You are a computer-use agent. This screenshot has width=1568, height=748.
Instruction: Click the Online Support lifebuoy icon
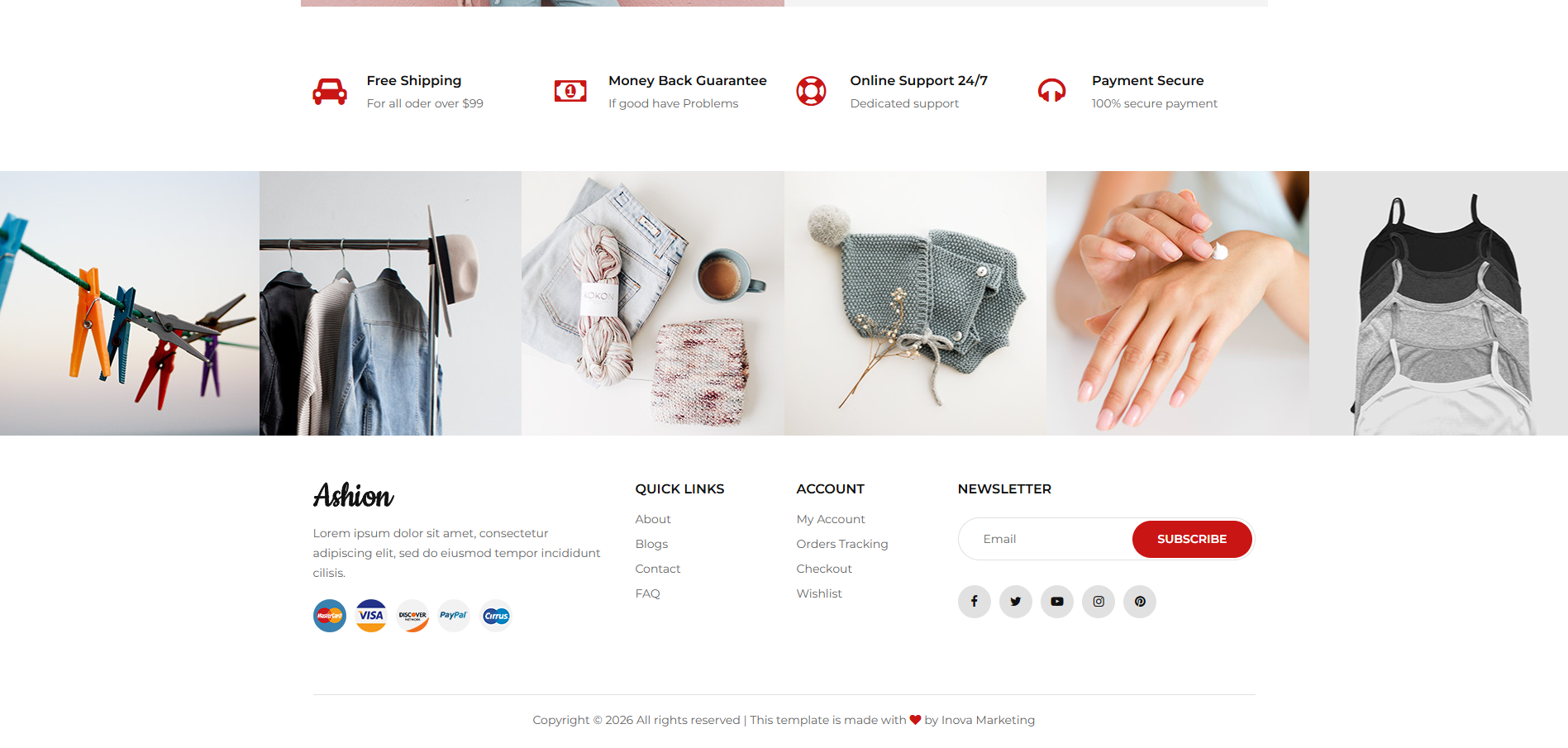coord(811,91)
